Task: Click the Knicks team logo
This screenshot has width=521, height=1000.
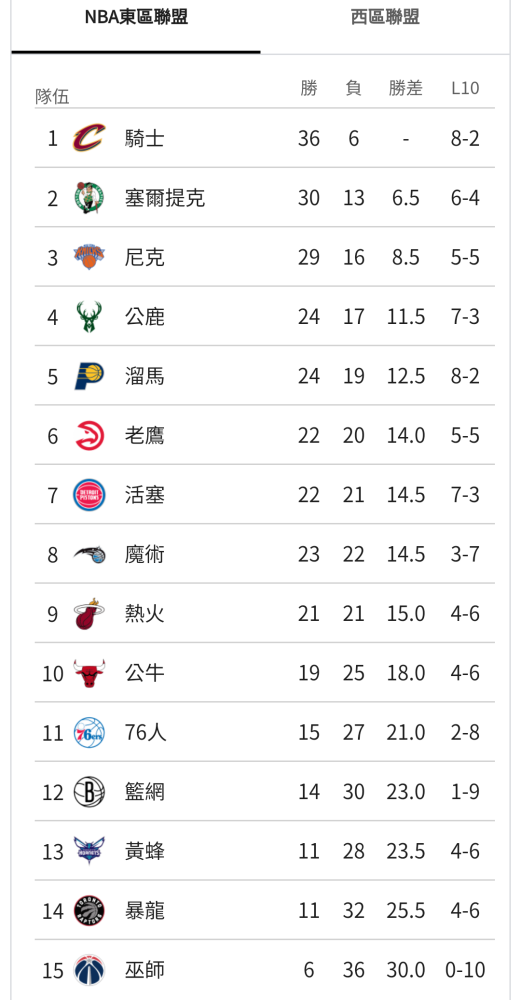Action: (x=89, y=257)
